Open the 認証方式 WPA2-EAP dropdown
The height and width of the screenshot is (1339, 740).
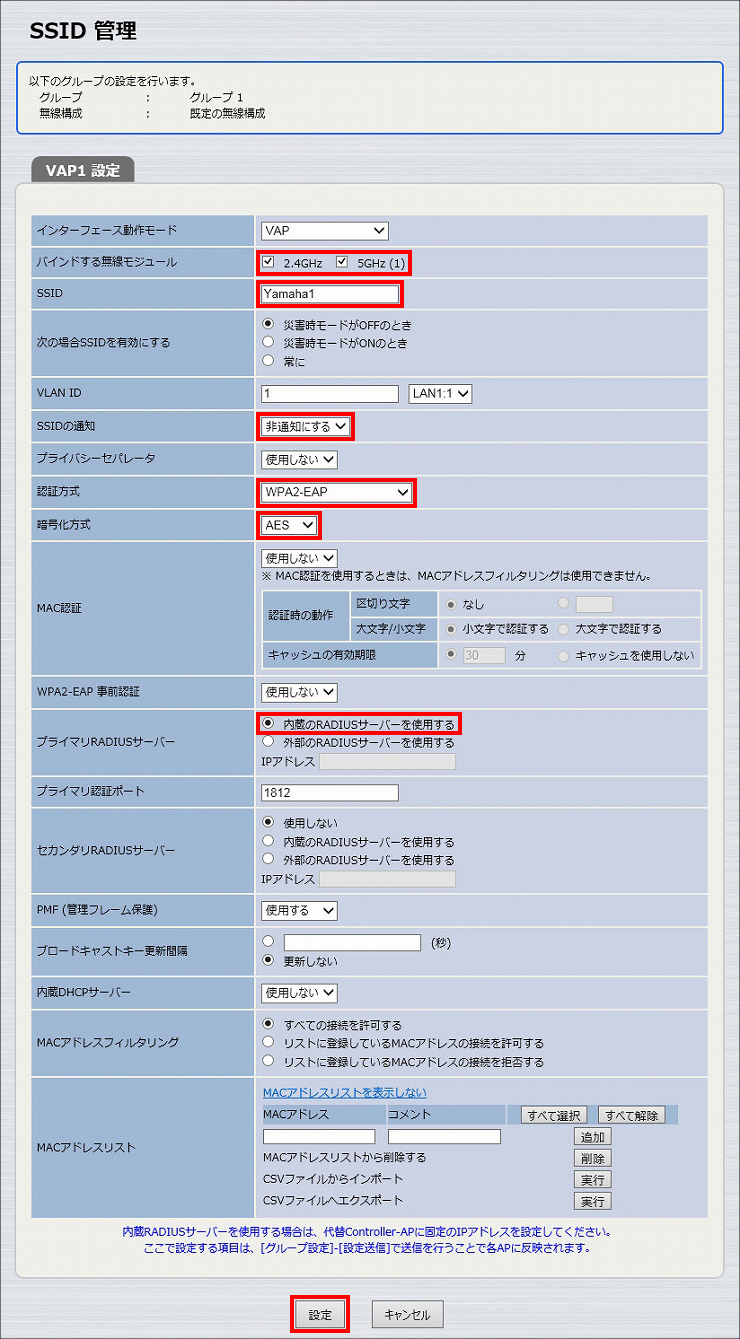coord(336,492)
